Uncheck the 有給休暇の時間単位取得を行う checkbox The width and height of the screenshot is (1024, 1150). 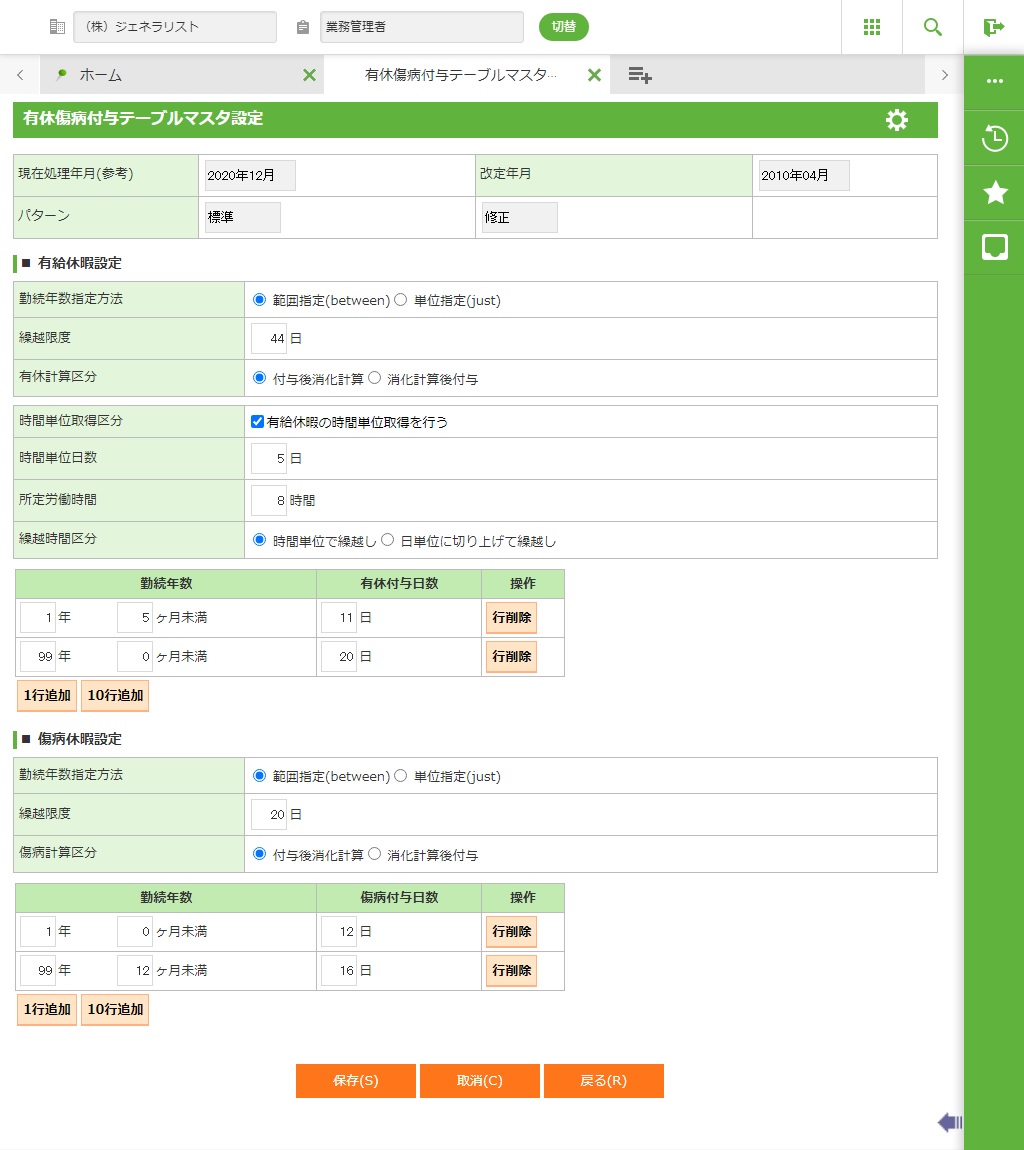coord(258,422)
